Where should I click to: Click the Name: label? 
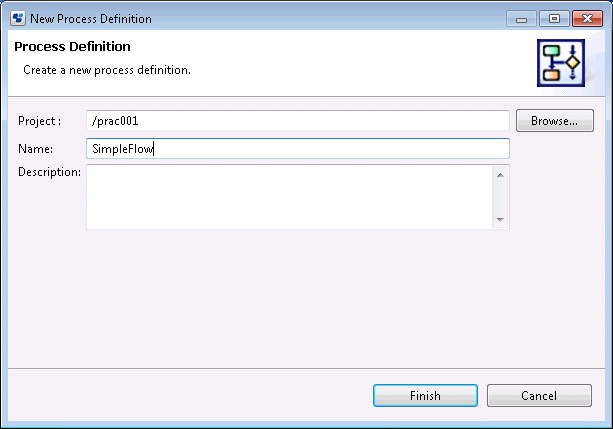[x=36, y=149]
